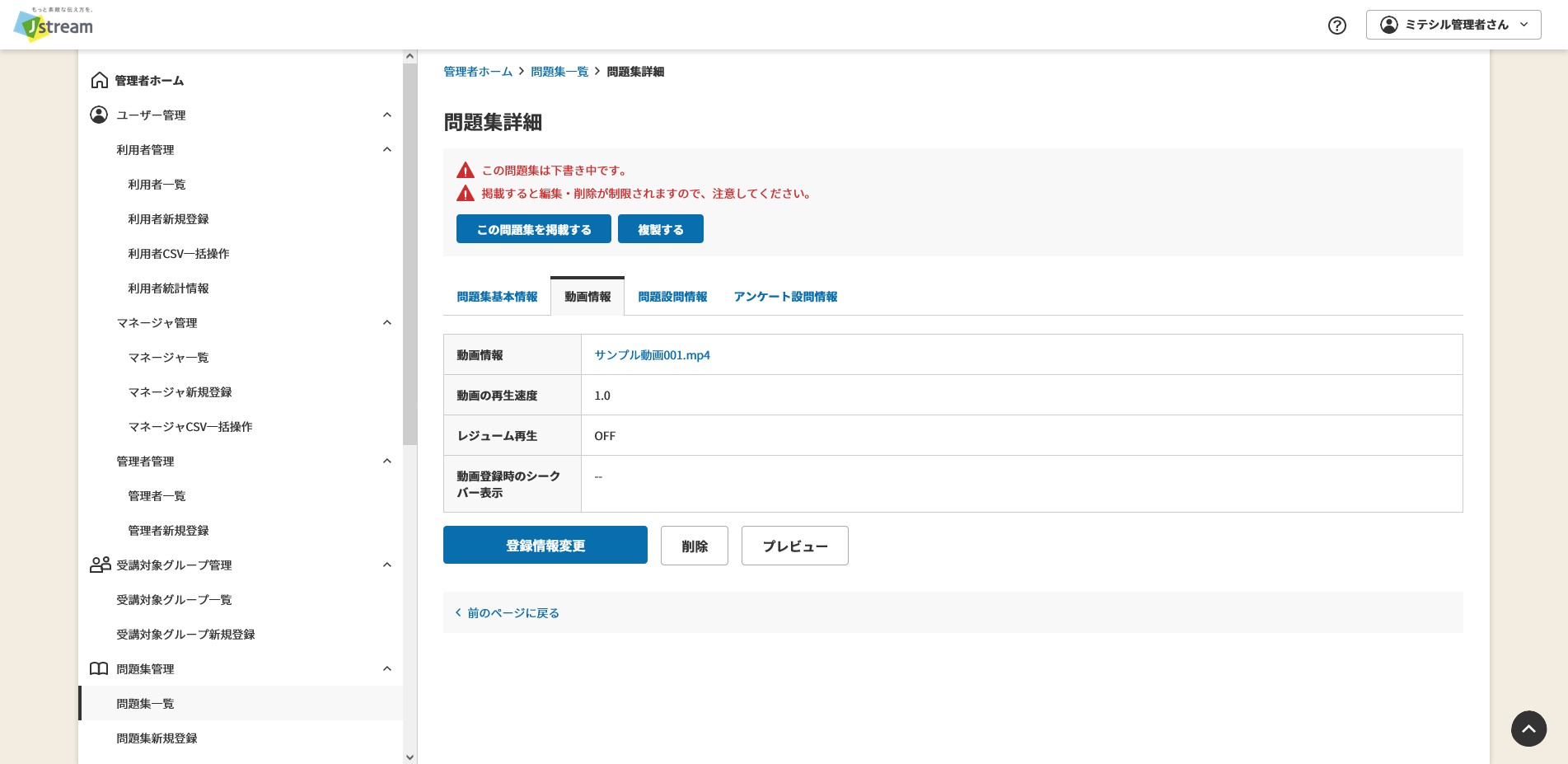Click the home icon beside 管理者ホーム
This screenshot has width=1568, height=764.
tap(100, 80)
